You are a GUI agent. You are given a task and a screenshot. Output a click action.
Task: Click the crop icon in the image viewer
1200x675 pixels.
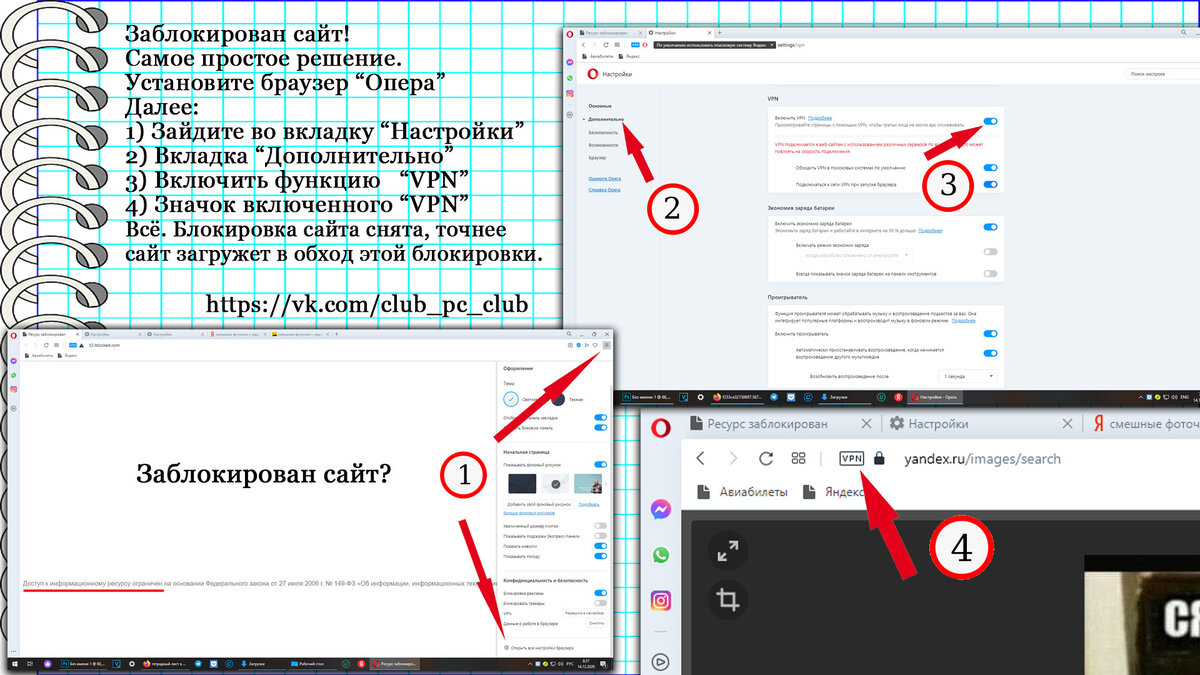click(727, 600)
